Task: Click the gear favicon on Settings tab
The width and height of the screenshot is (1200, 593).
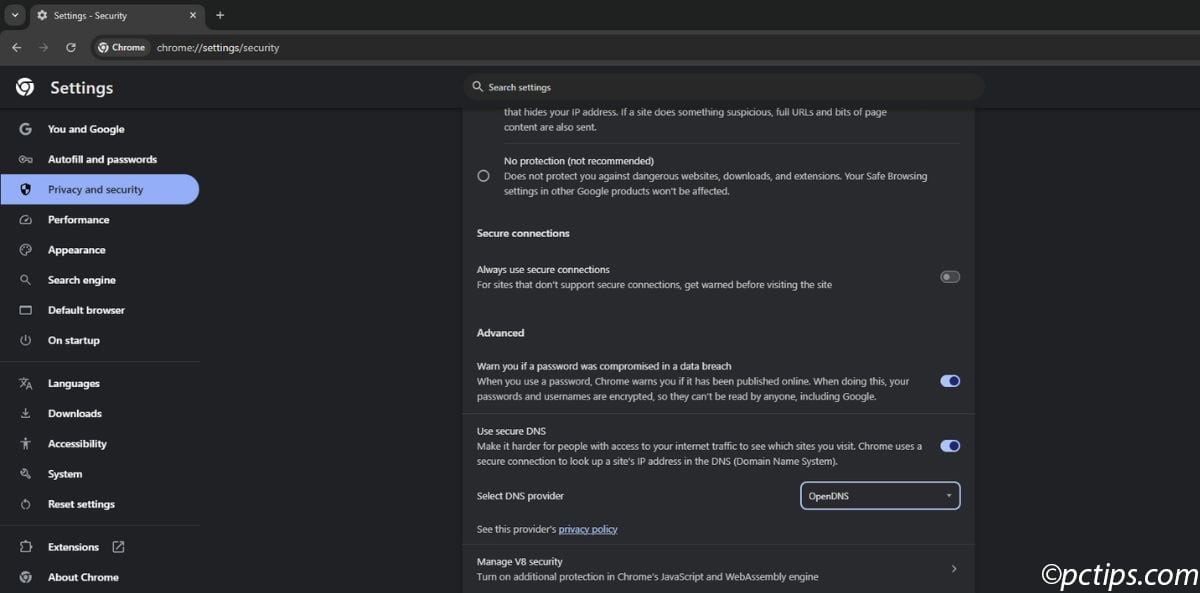Action: click(x=42, y=15)
